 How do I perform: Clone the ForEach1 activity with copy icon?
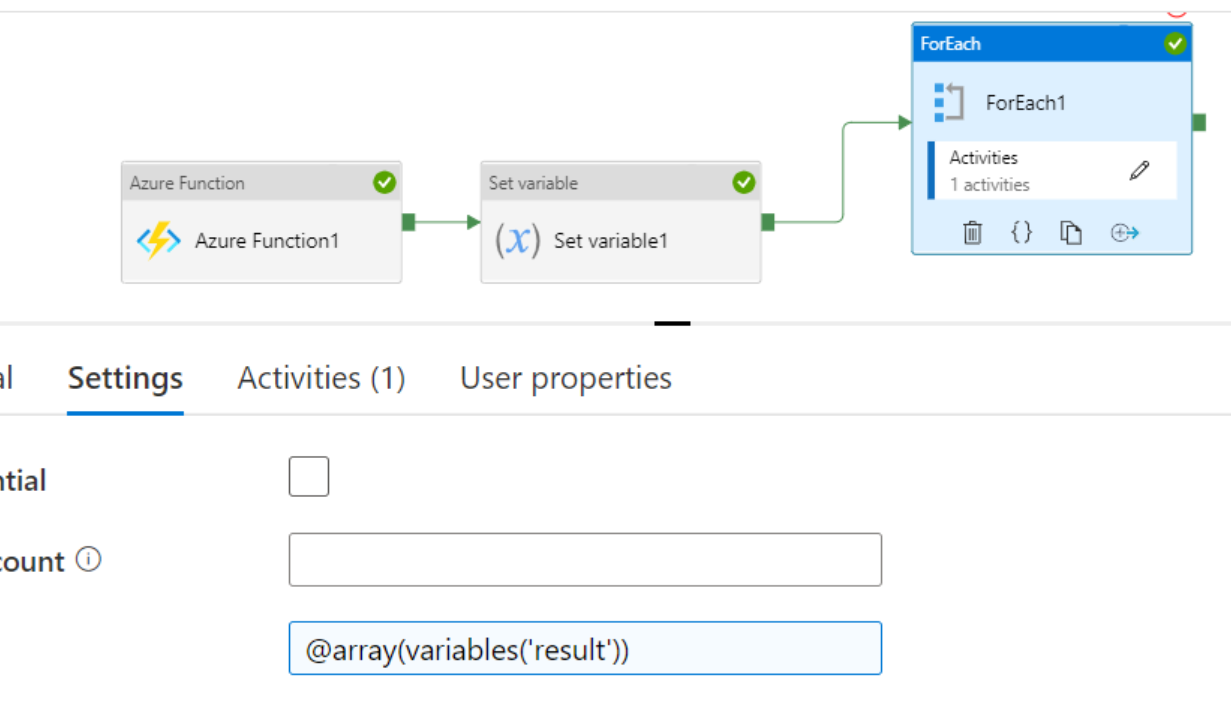point(1071,233)
